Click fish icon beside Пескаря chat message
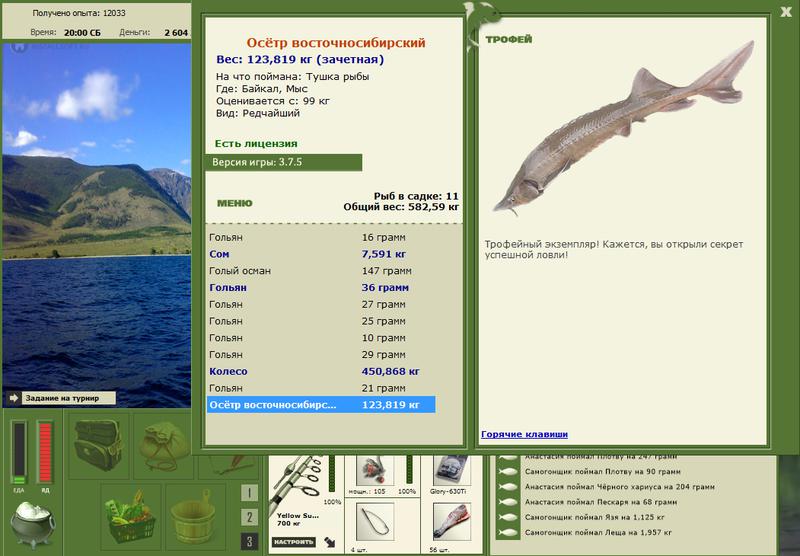This screenshot has width=800, height=556. point(508,502)
